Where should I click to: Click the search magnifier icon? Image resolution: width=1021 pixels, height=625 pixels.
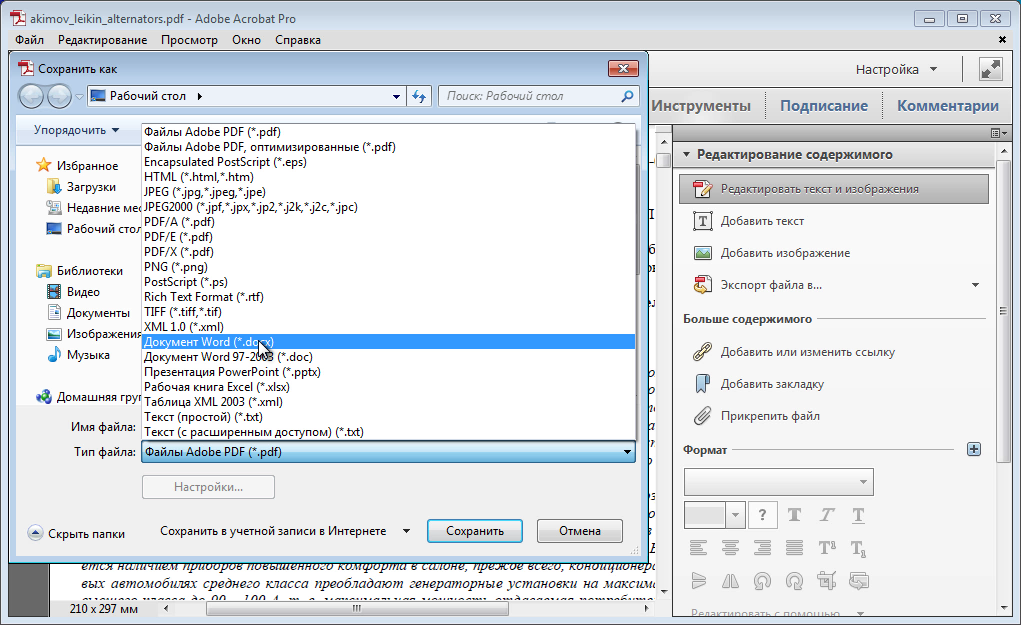[x=627, y=96]
